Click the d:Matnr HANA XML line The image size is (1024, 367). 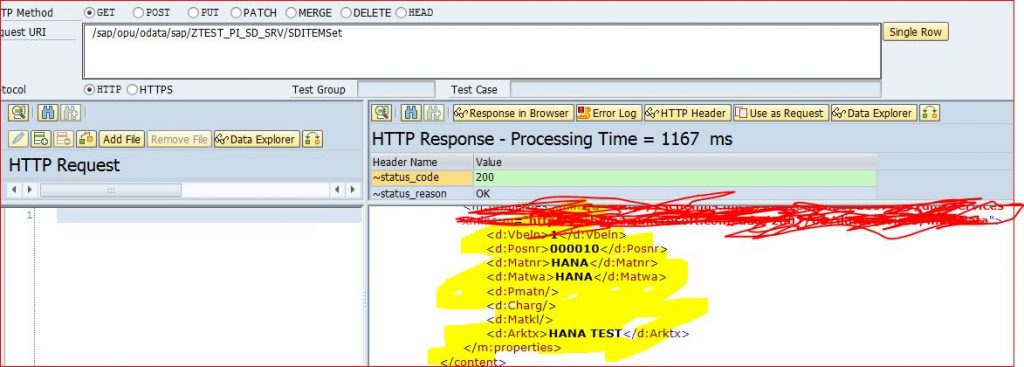pos(572,263)
